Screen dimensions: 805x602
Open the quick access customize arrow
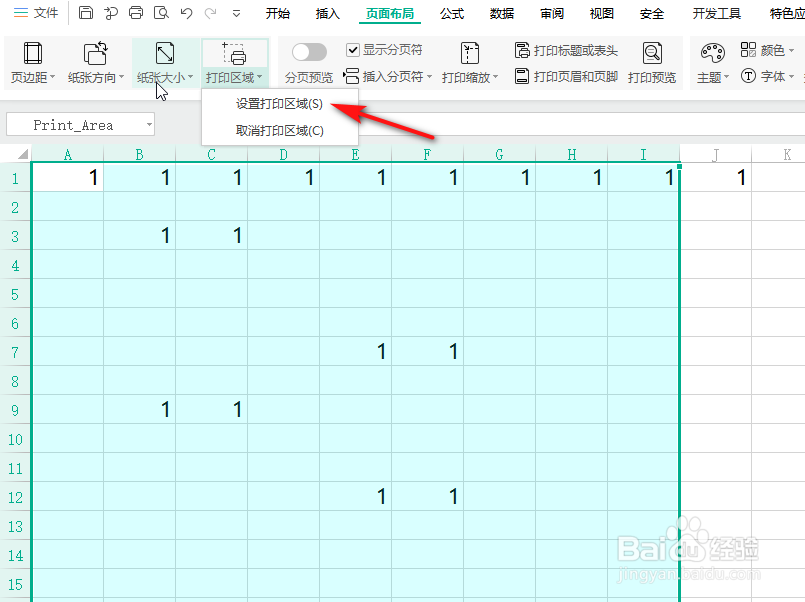click(x=236, y=14)
